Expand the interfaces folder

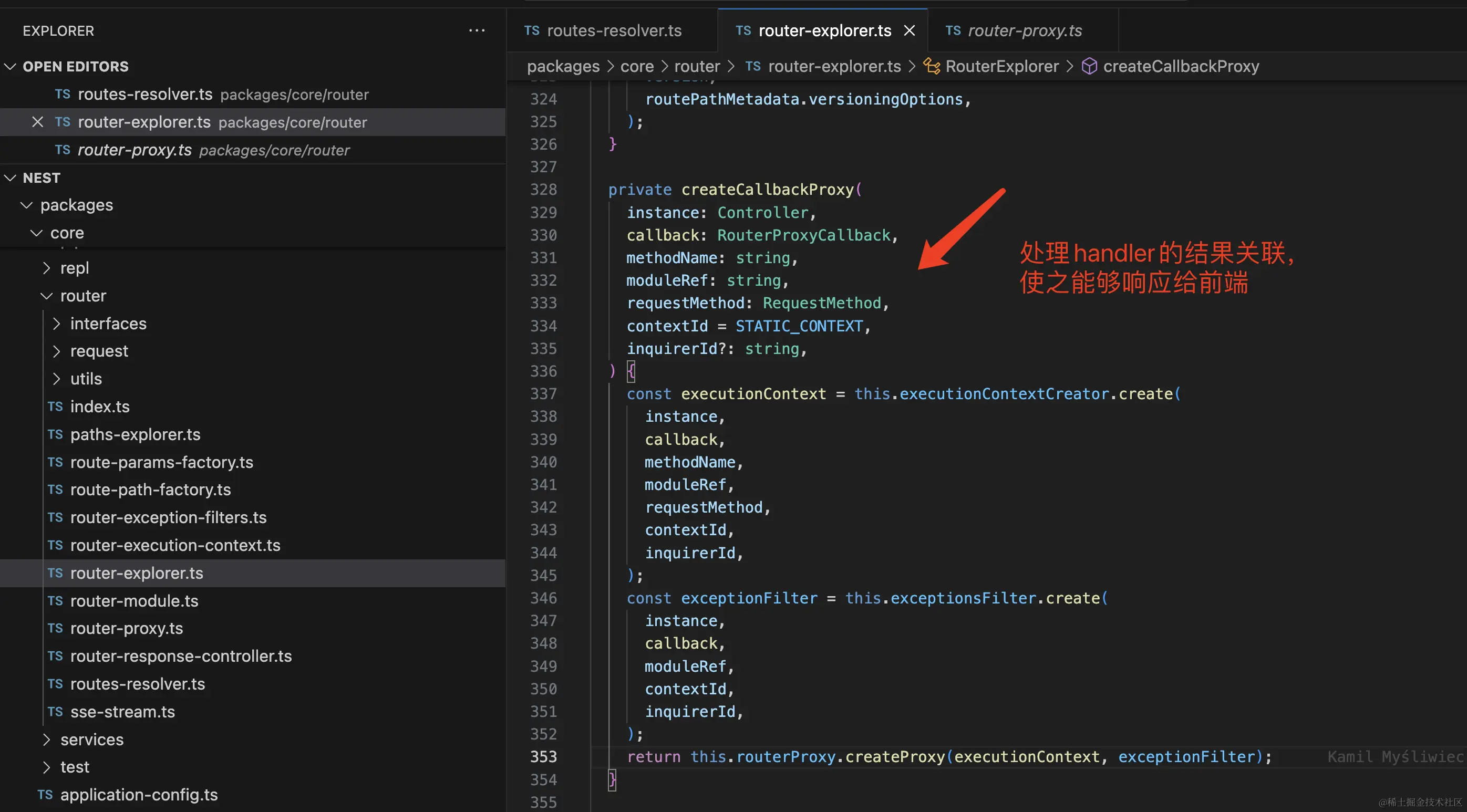[56, 324]
